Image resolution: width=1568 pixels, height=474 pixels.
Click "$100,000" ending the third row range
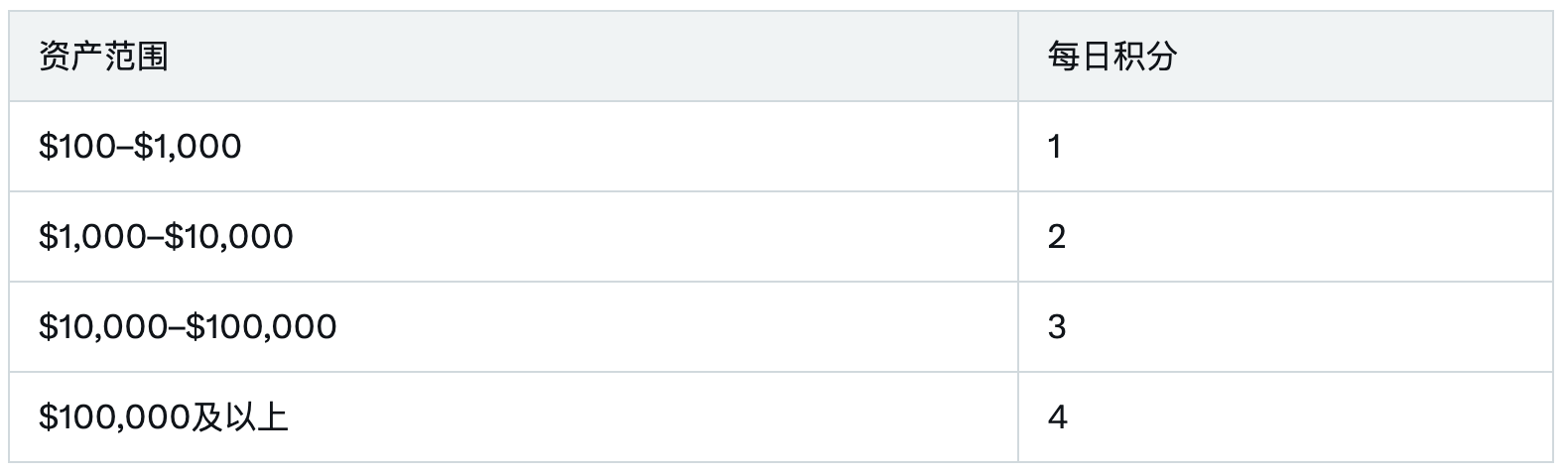pos(261,327)
